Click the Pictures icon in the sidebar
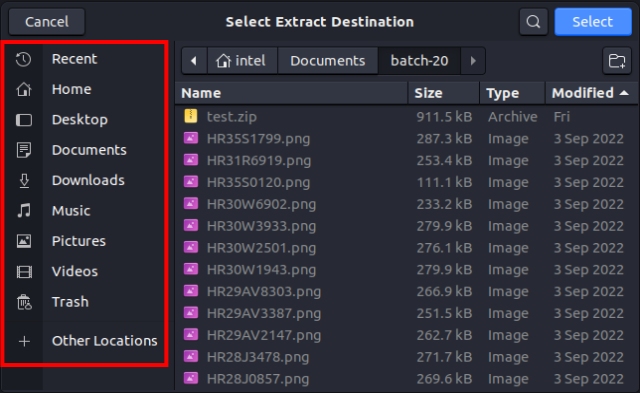 coord(24,241)
